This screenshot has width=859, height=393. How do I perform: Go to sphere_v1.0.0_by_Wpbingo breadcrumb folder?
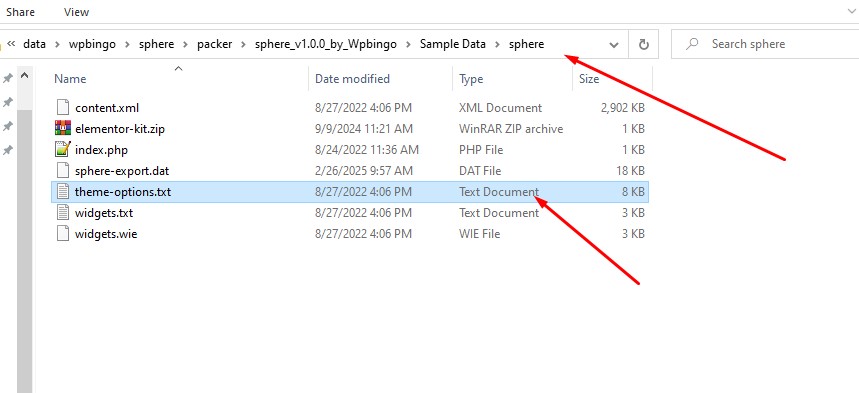tap(326, 44)
